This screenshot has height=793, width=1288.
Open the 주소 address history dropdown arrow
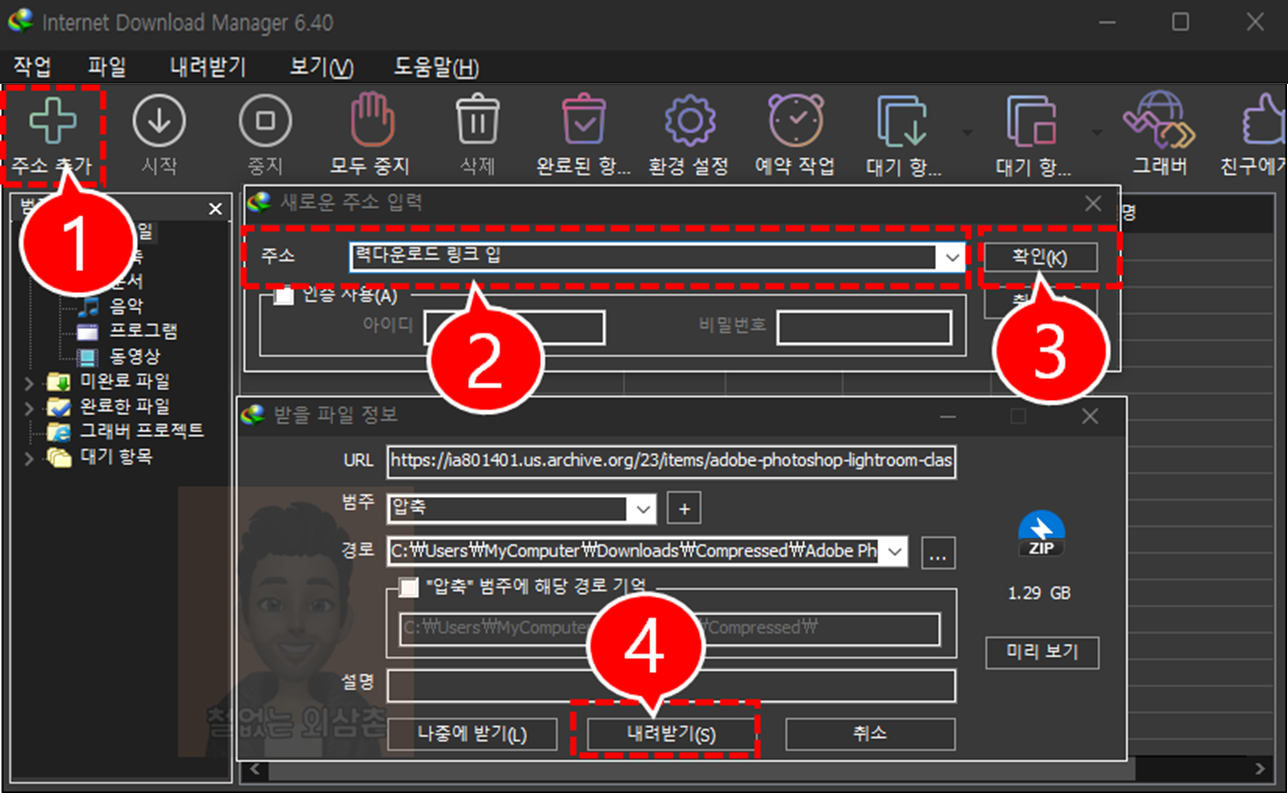pos(951,257)
